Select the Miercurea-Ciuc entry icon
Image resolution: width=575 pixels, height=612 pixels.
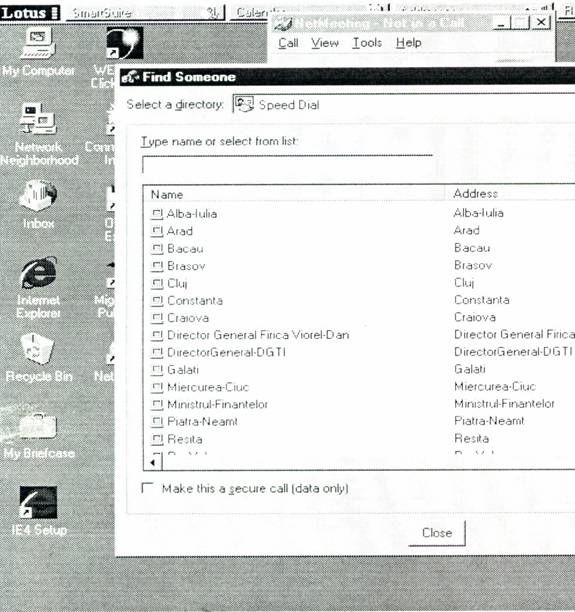coord(157,387)
